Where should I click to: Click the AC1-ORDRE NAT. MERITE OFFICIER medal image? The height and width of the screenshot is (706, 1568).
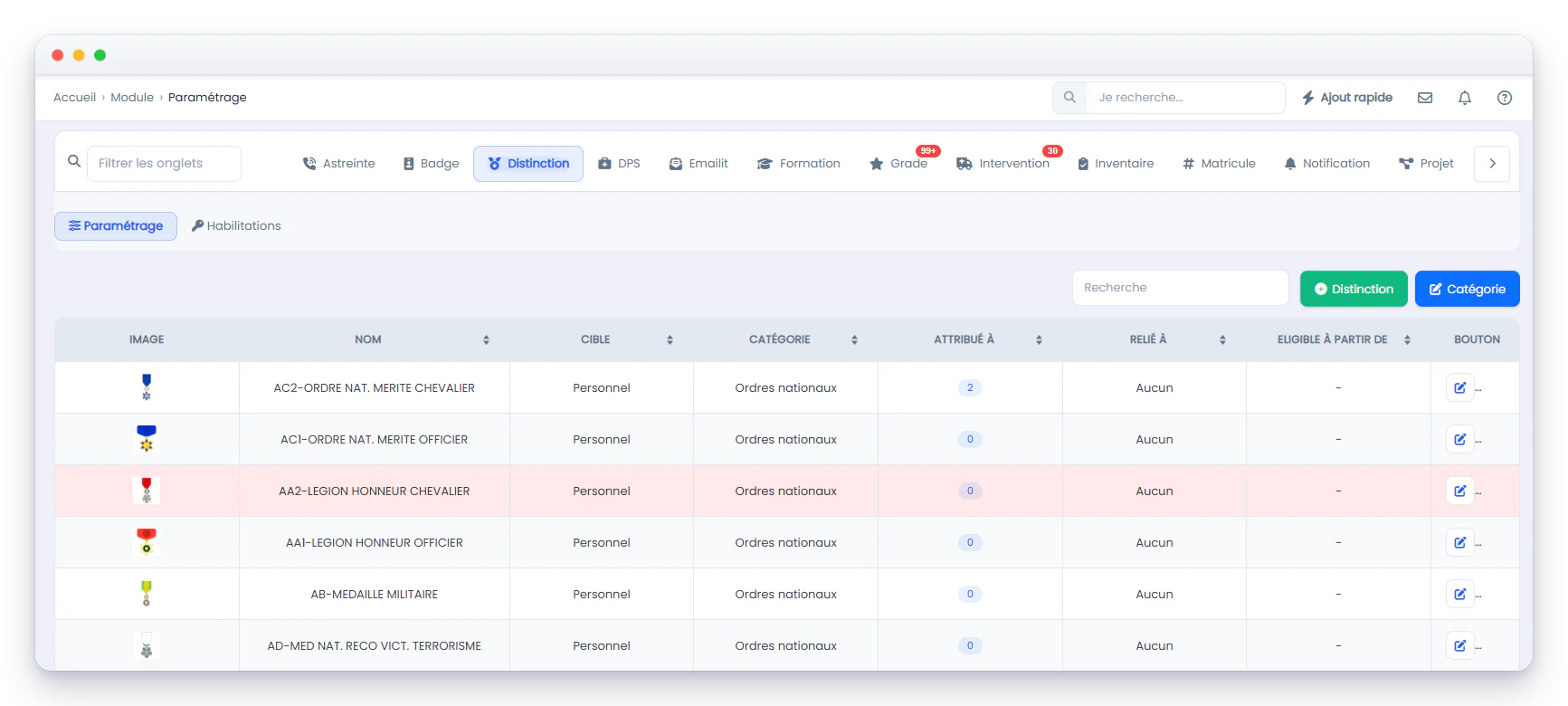pos(147,439)
